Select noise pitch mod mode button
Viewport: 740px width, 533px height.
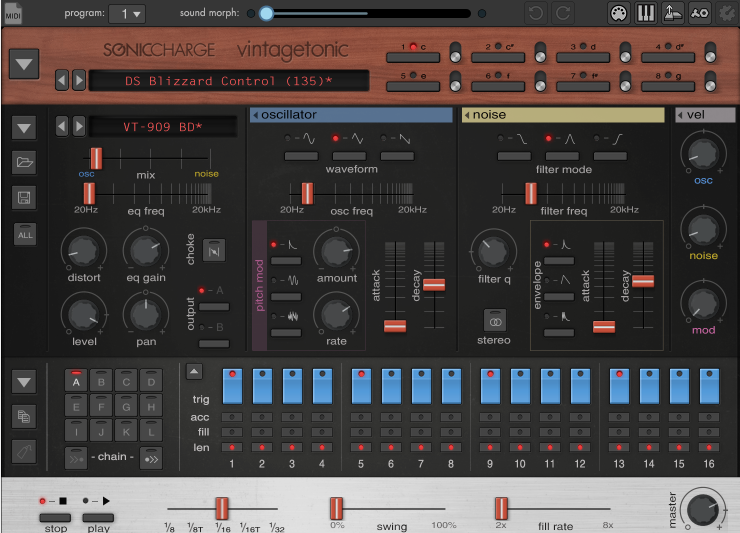[286, 332]
